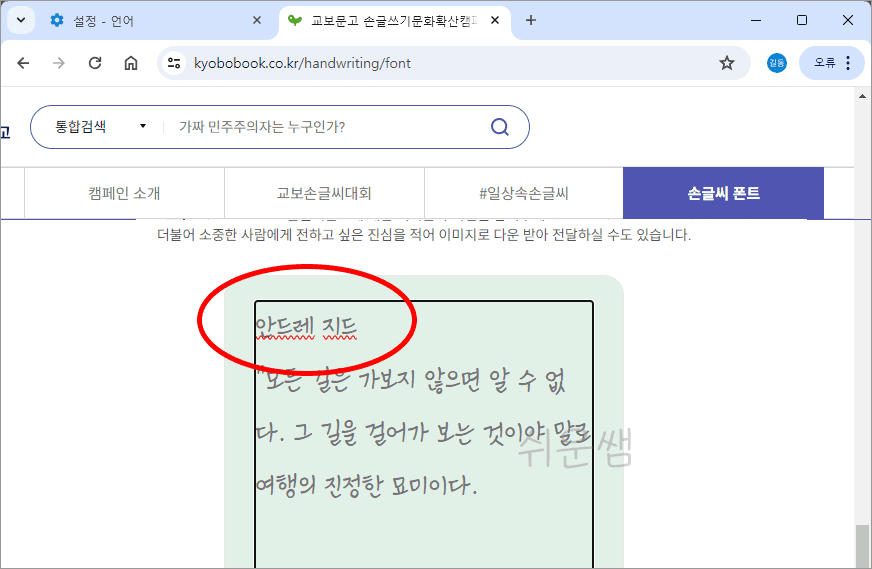
Task: Close the 교보문고 tab
Action: point(495,21)
